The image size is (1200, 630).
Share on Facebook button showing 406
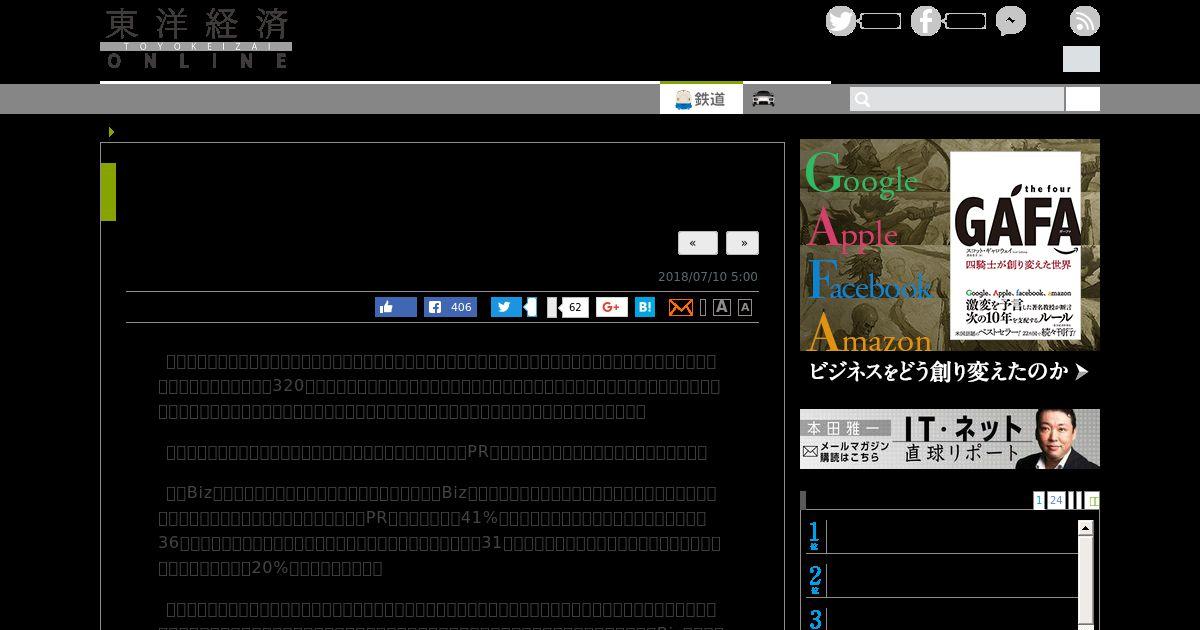tap(450, 307)
